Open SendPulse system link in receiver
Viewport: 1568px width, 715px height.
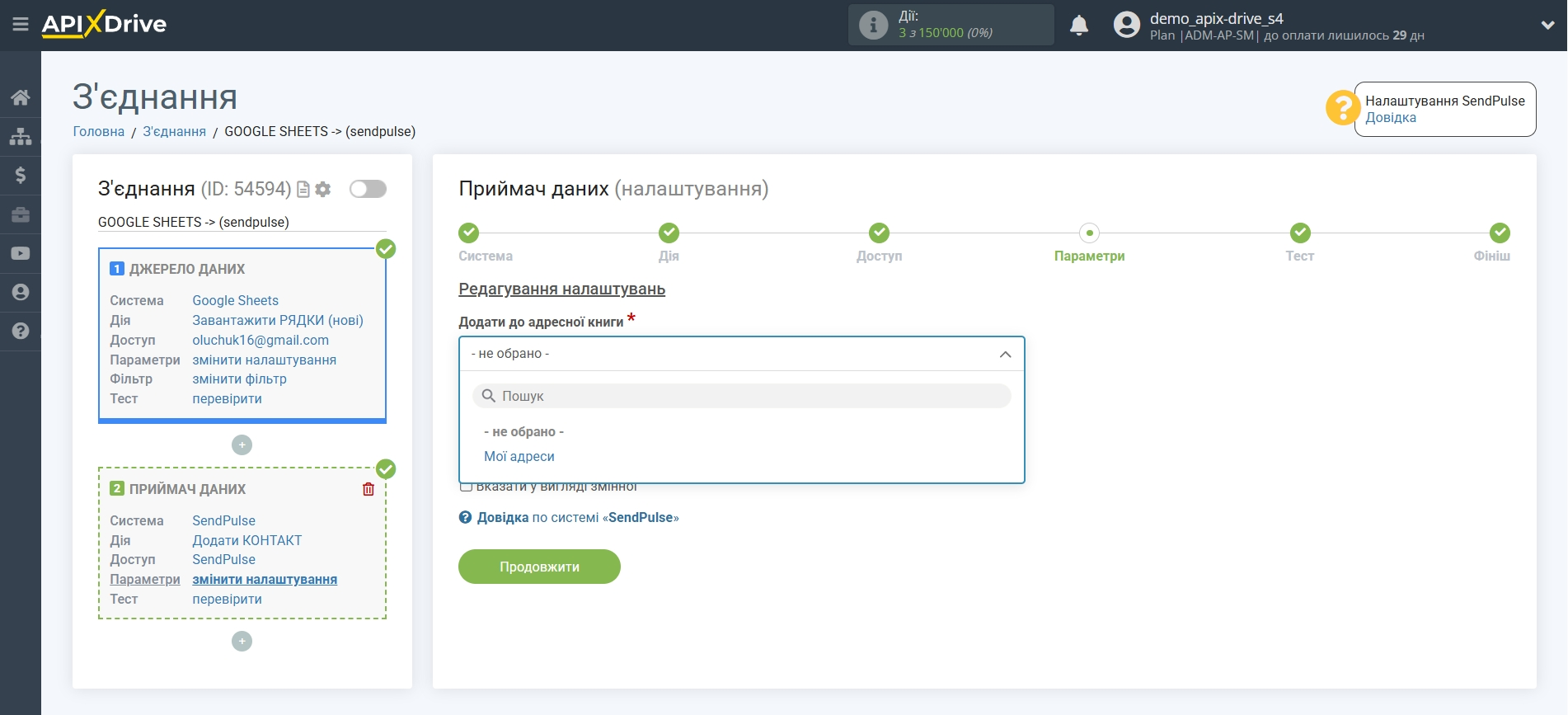(224, 521)
